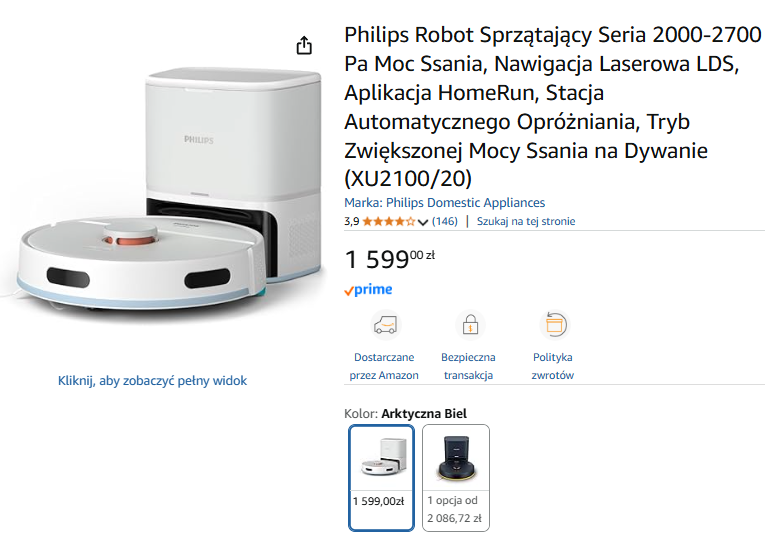
Task: Open the 146 reviews link
Action: click(x=444, y=221)
